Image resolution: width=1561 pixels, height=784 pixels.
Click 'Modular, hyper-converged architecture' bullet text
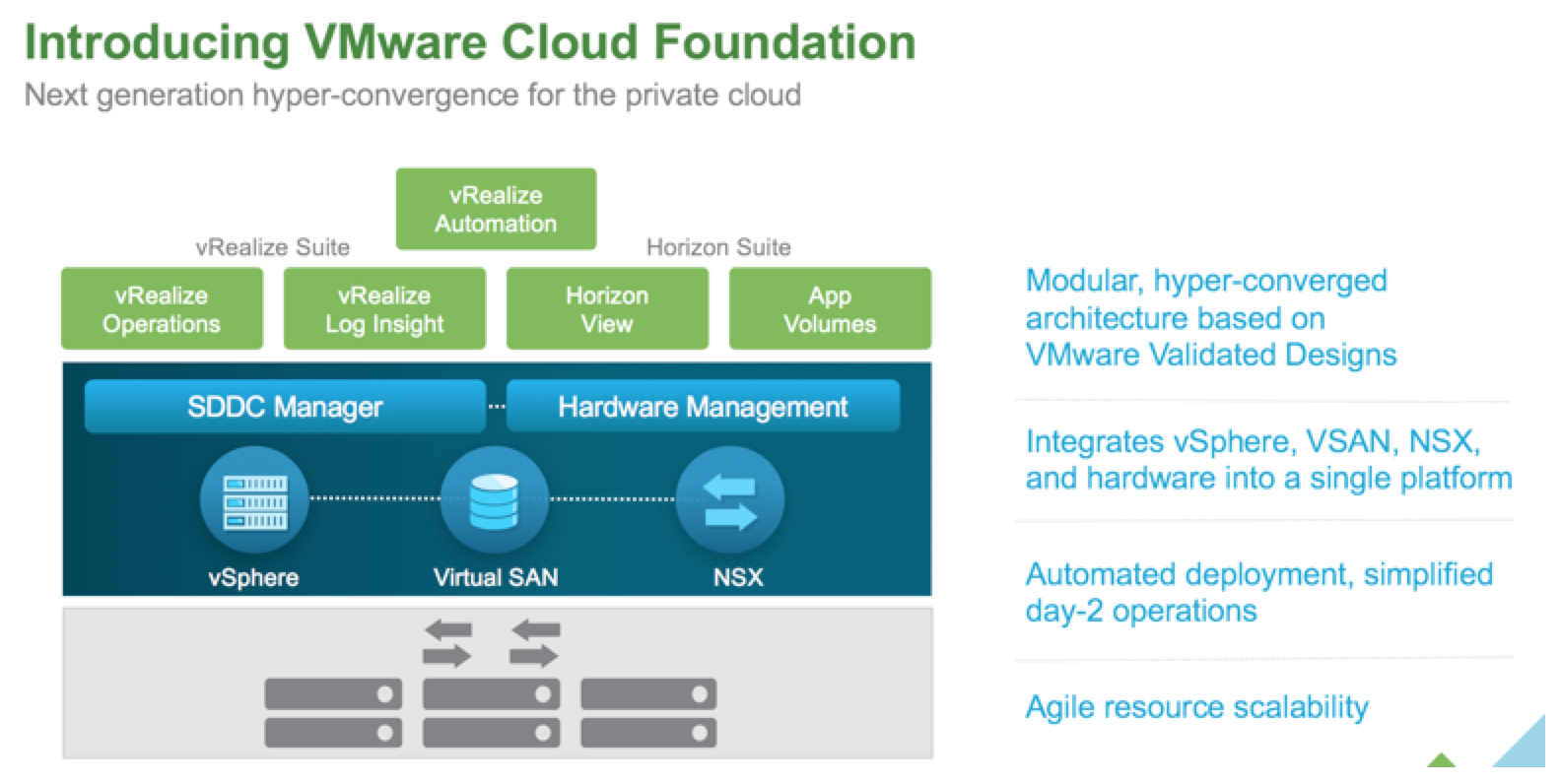point(1211,317)
